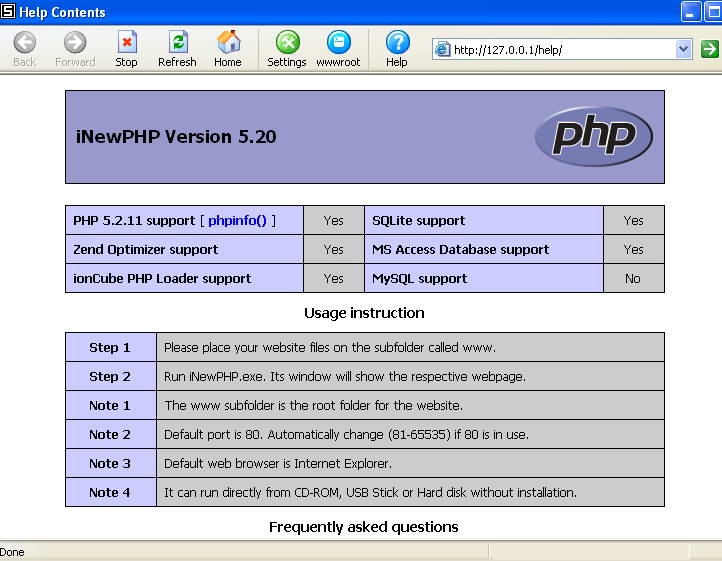
Task: Click the PHP logo in the banner
Action: coord(594,136)
